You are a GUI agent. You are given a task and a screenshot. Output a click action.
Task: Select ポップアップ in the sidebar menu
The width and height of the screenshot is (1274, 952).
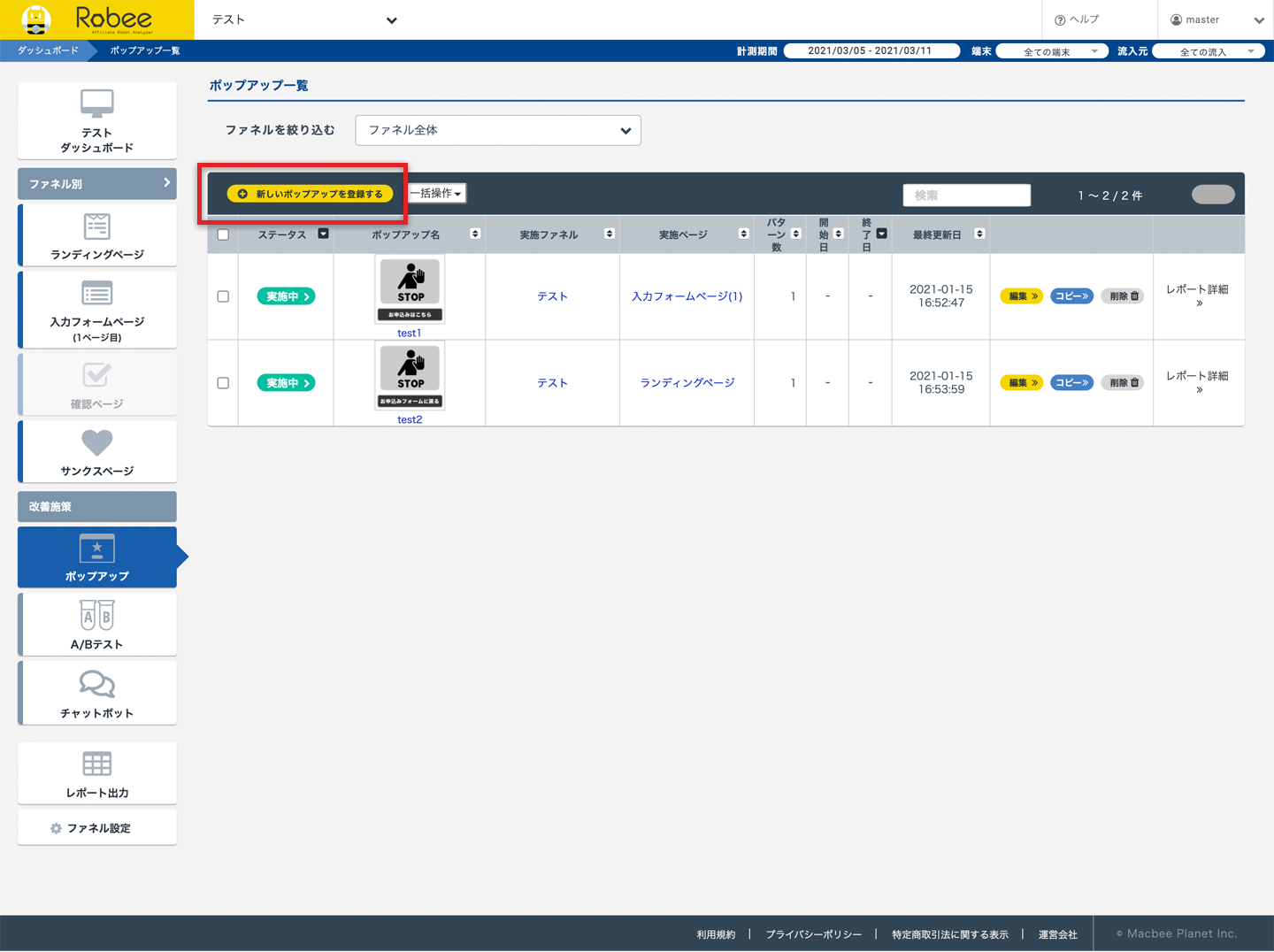pos(97,557)
